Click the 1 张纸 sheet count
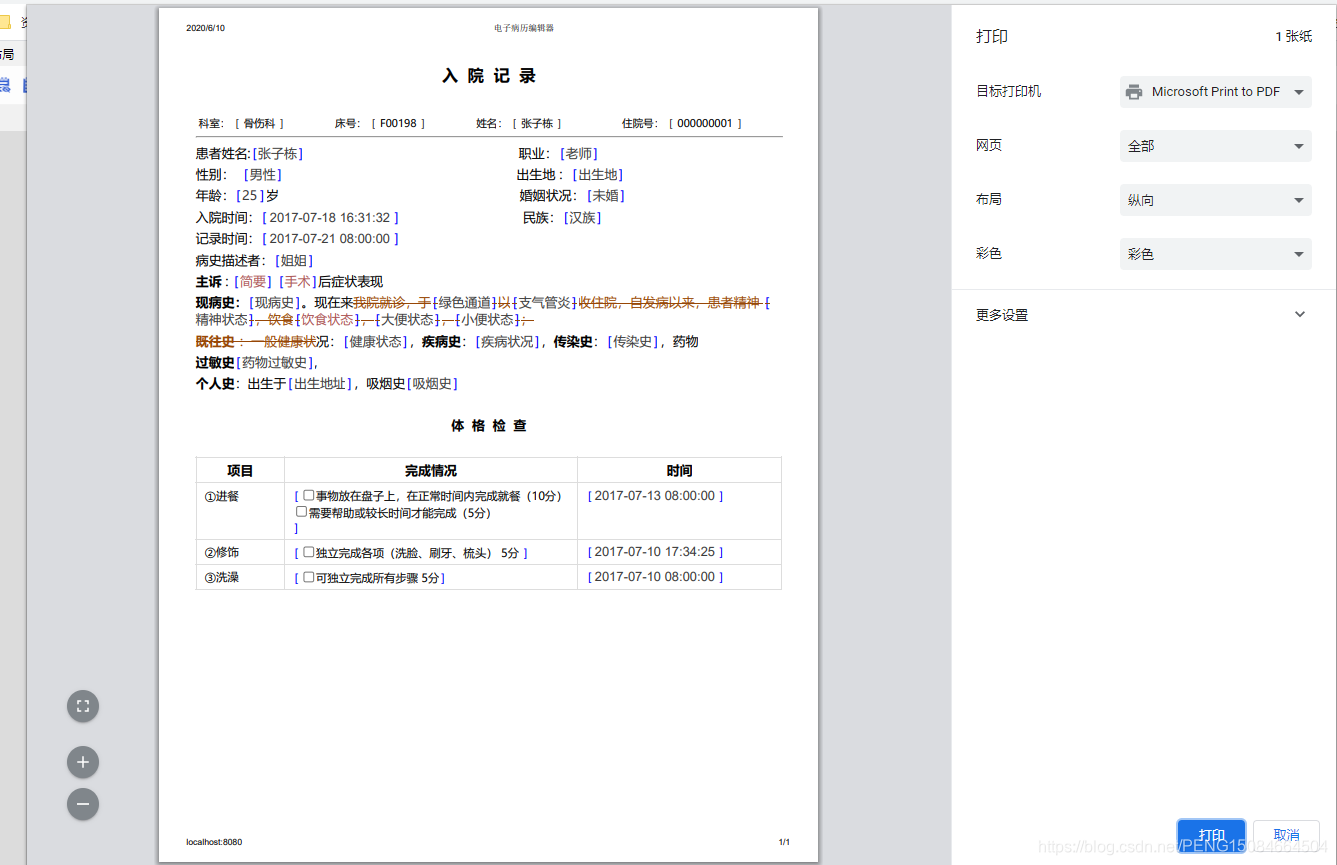This screenshot has height=865, width=1337. 1293,36
